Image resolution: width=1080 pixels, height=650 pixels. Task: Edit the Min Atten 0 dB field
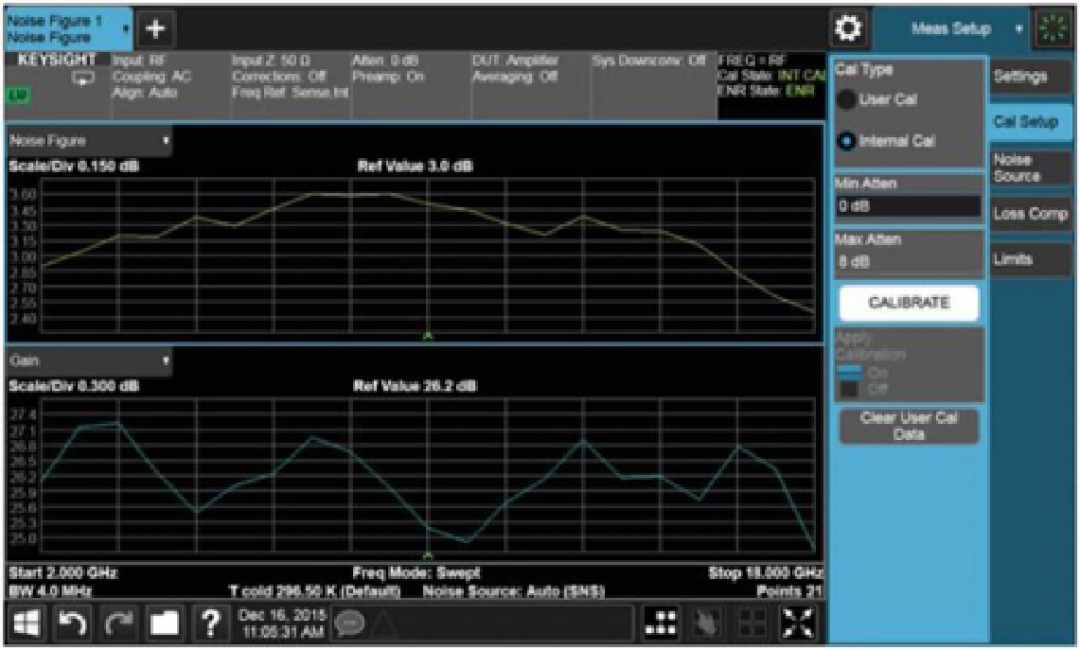click(908, 206)
